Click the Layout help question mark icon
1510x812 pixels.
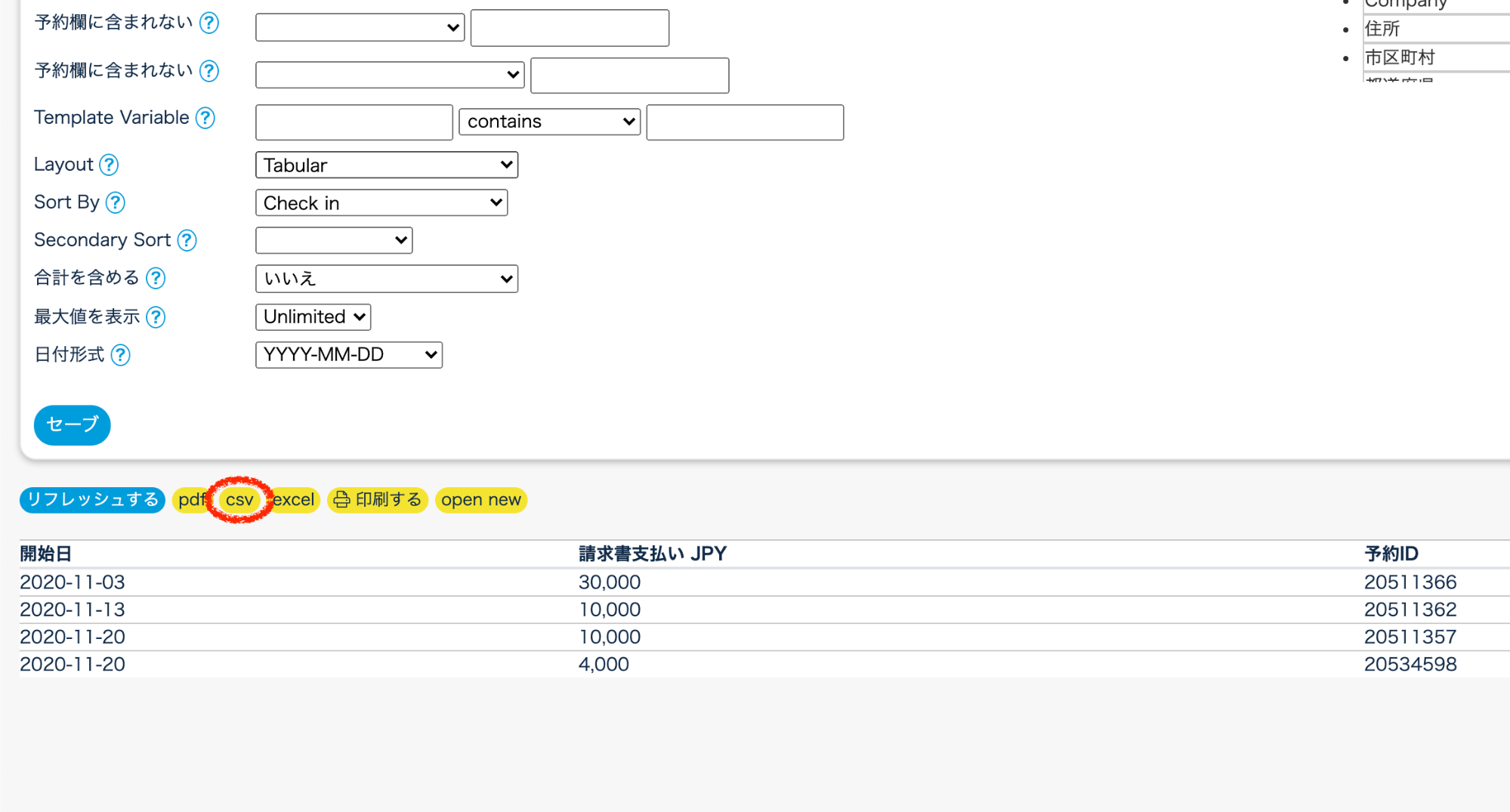click(x=109, y=165)
